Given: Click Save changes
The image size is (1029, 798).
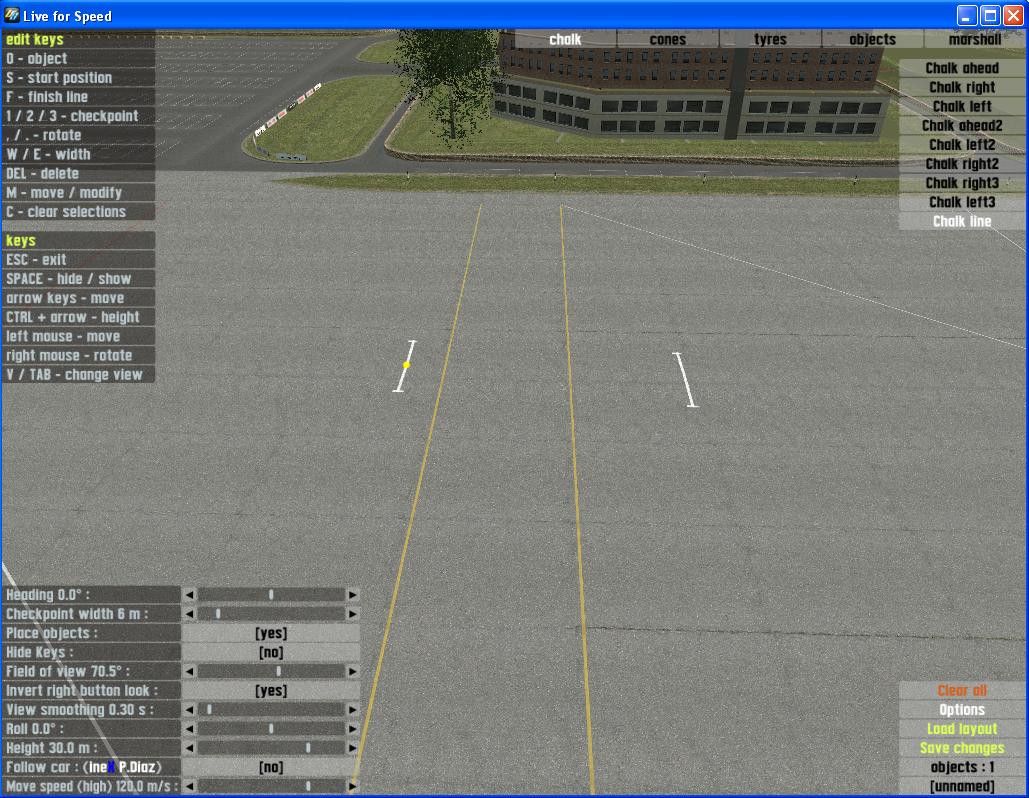Looking at the screenshot, I should tap(962, 748).
